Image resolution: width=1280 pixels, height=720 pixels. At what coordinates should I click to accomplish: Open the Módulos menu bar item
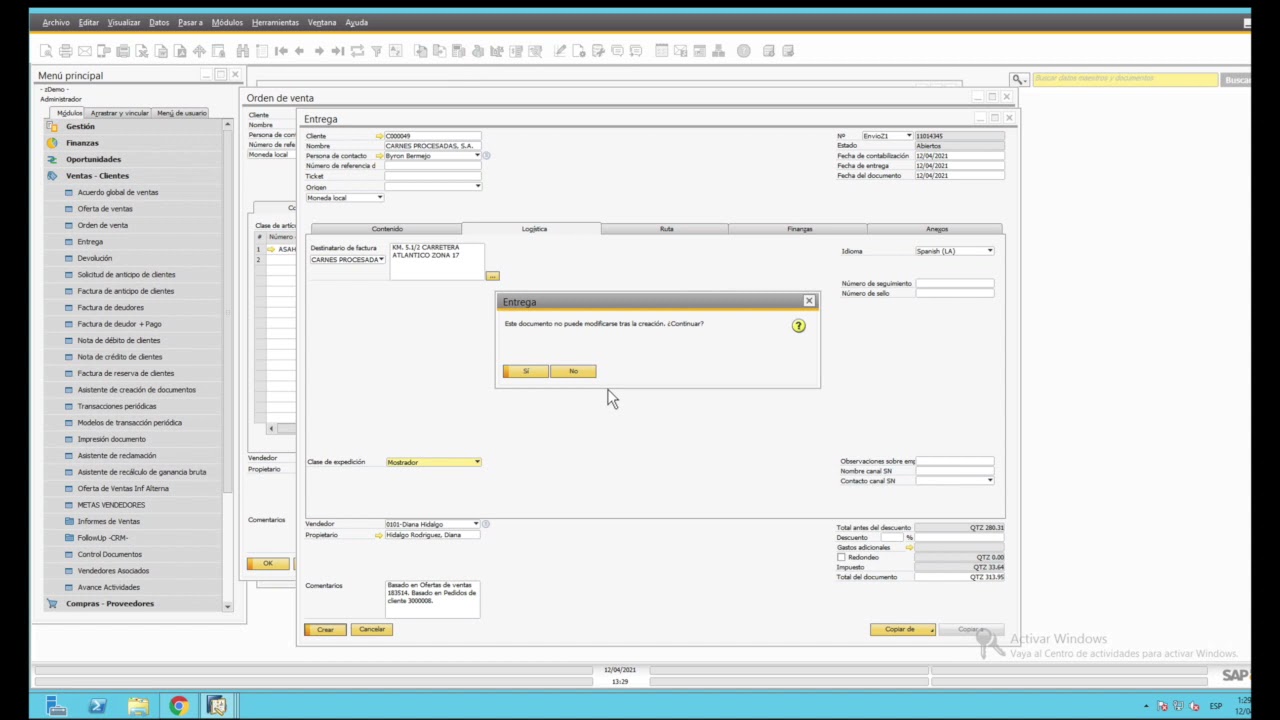point(227,22)
